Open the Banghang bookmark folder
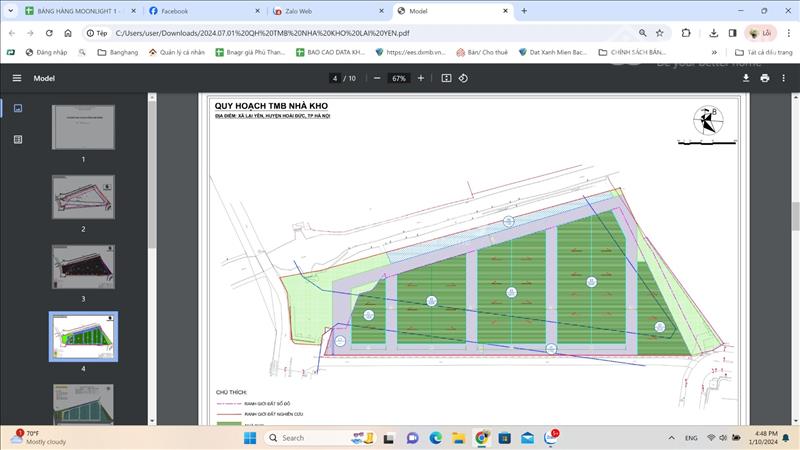The height and width of the screenshot is (450, 800). [x=118, y=52]
